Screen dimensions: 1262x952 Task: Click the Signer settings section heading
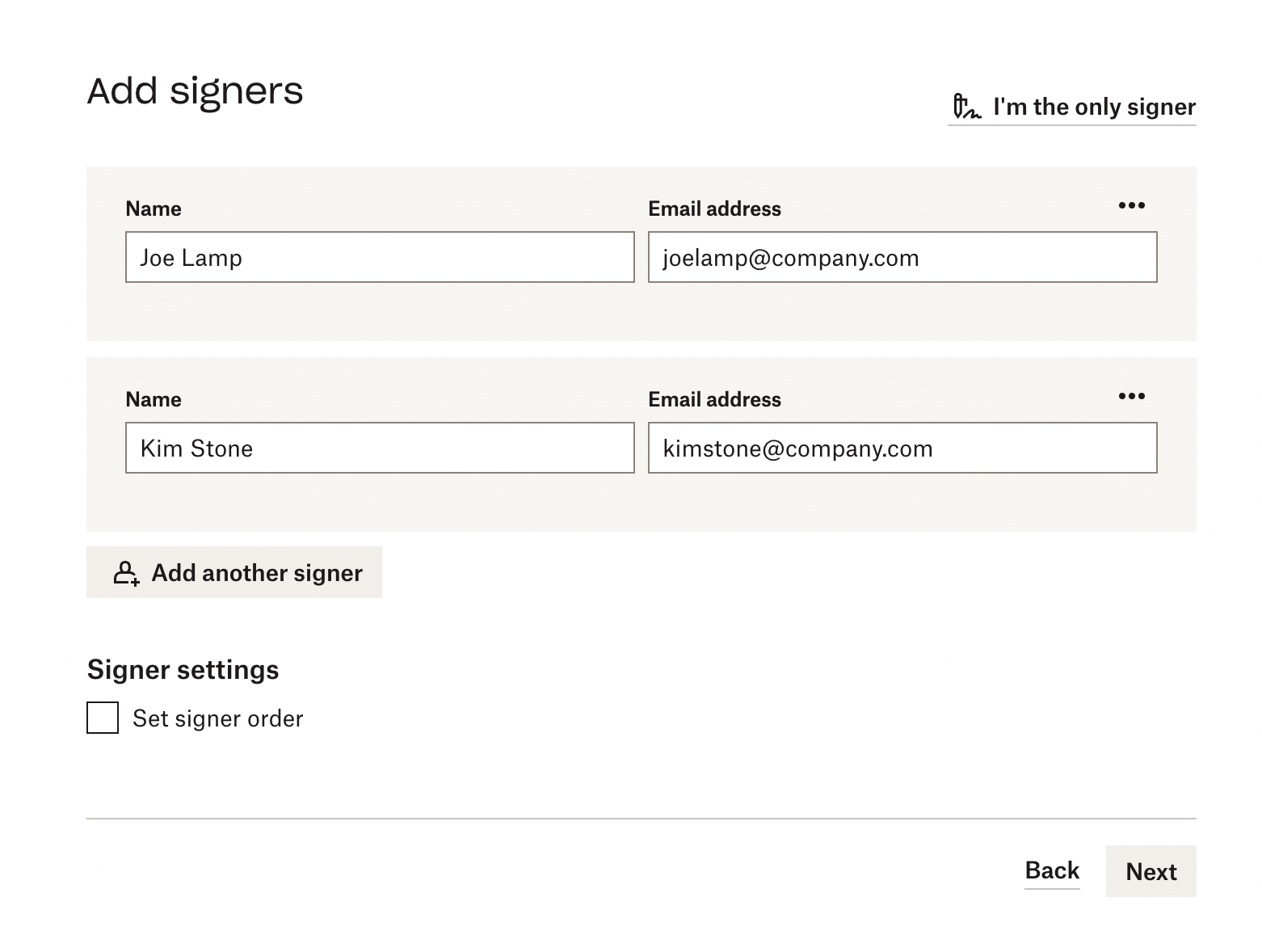(183, 669)
